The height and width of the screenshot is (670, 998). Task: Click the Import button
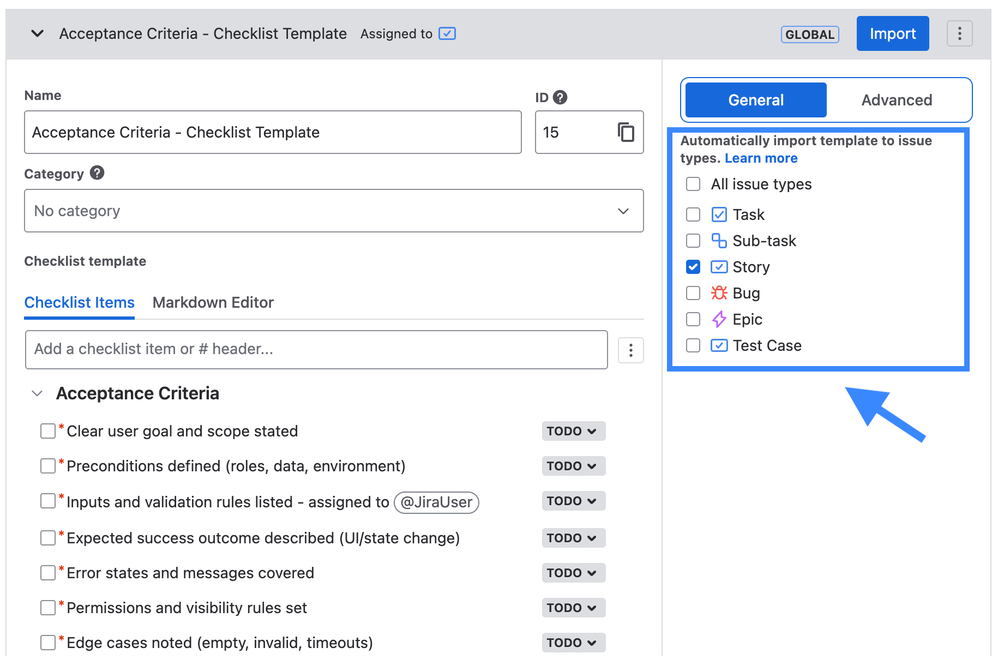(892, 33)
